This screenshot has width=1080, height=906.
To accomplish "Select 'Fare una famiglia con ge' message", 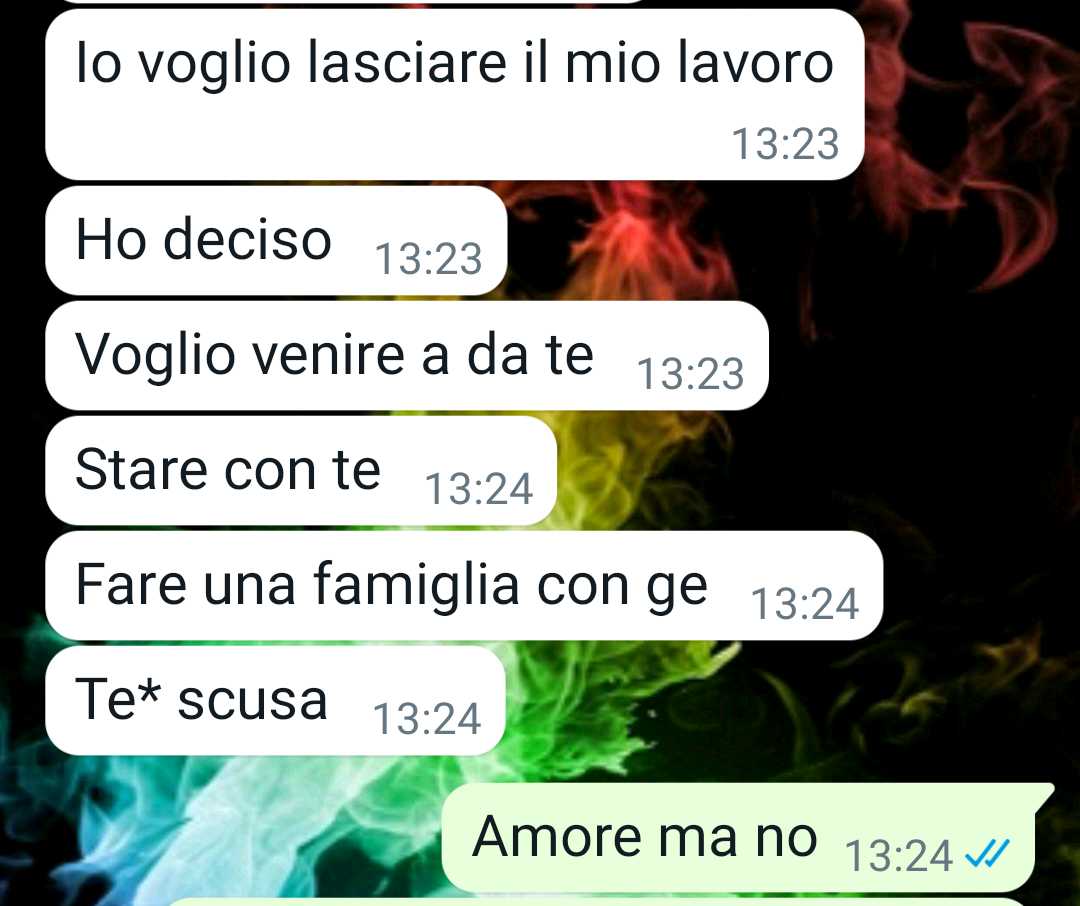I will pyautogui.click(x=464, y=586).
